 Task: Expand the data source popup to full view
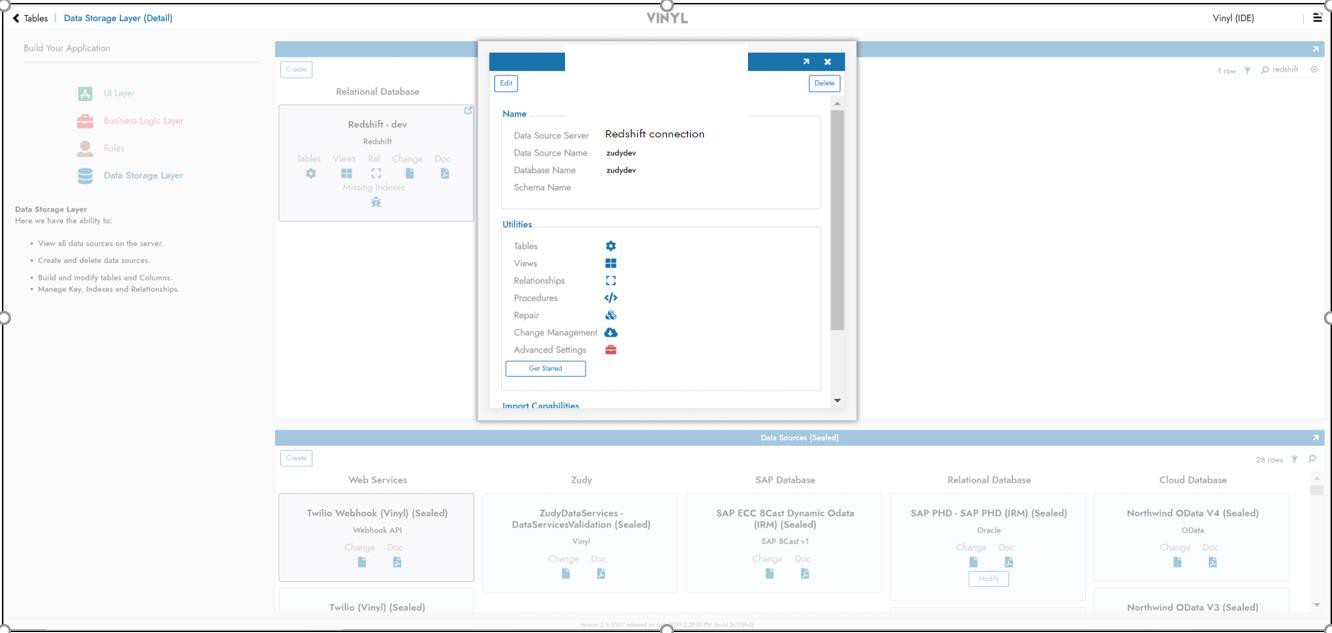pos(806,62)
